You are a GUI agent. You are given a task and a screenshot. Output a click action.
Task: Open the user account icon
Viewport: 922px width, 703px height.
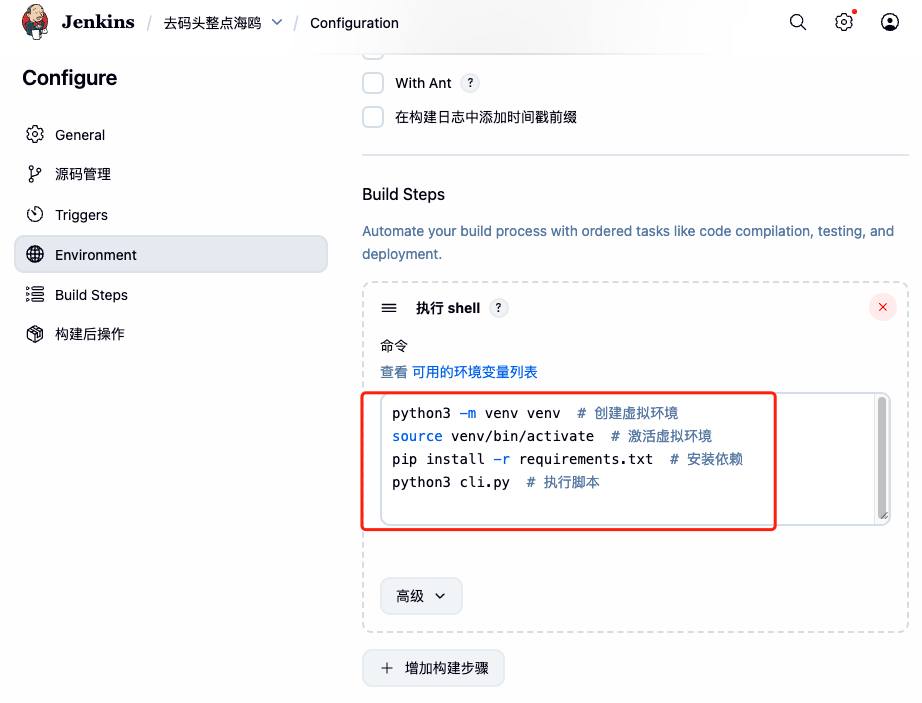[890, 22]
